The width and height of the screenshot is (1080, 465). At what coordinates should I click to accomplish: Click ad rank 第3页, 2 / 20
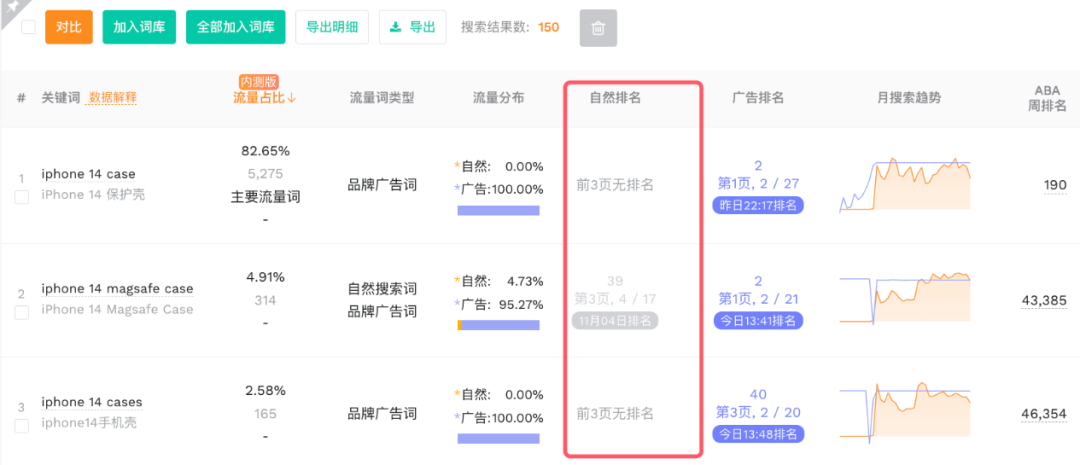pos(758,412)
